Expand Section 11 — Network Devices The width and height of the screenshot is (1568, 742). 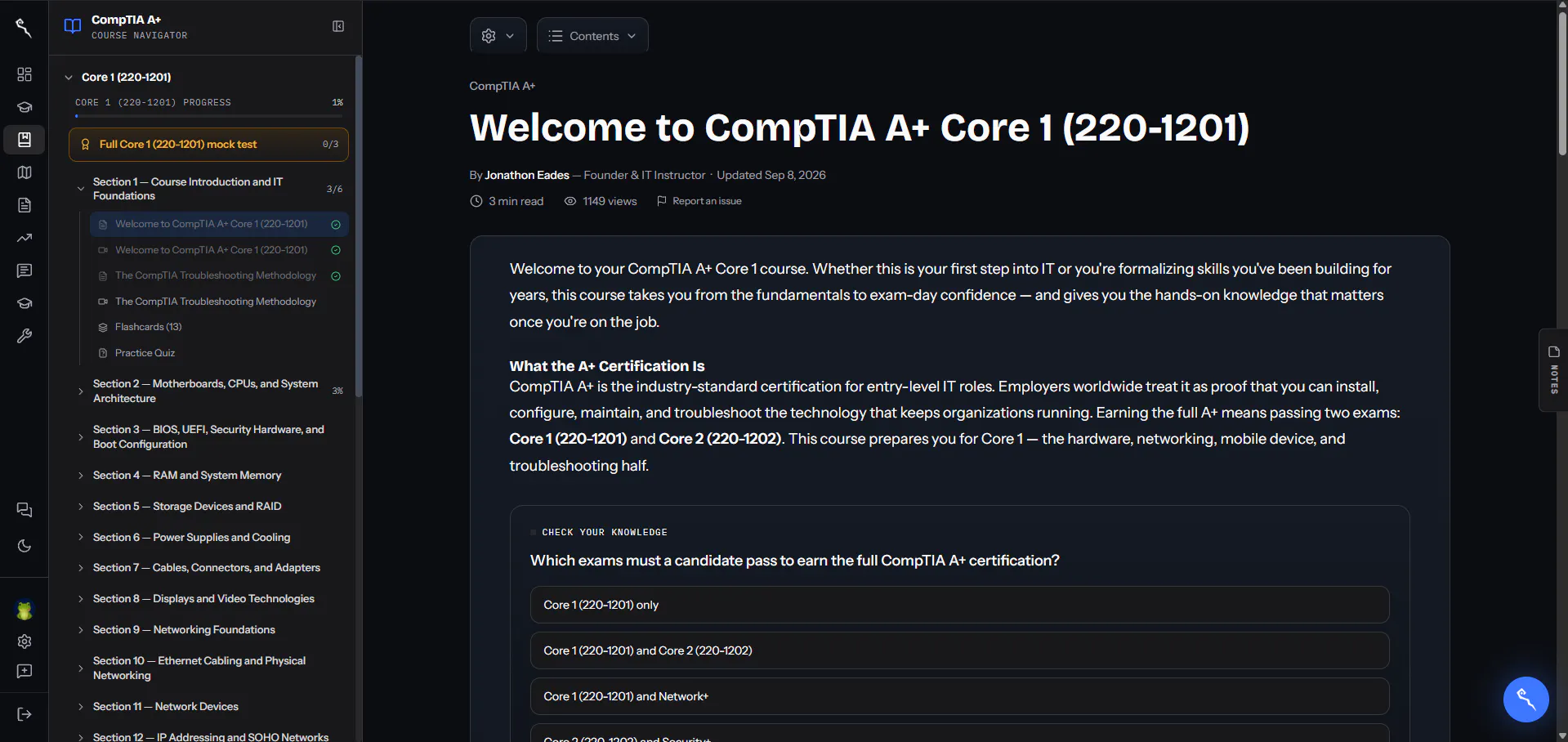point(81,707)
